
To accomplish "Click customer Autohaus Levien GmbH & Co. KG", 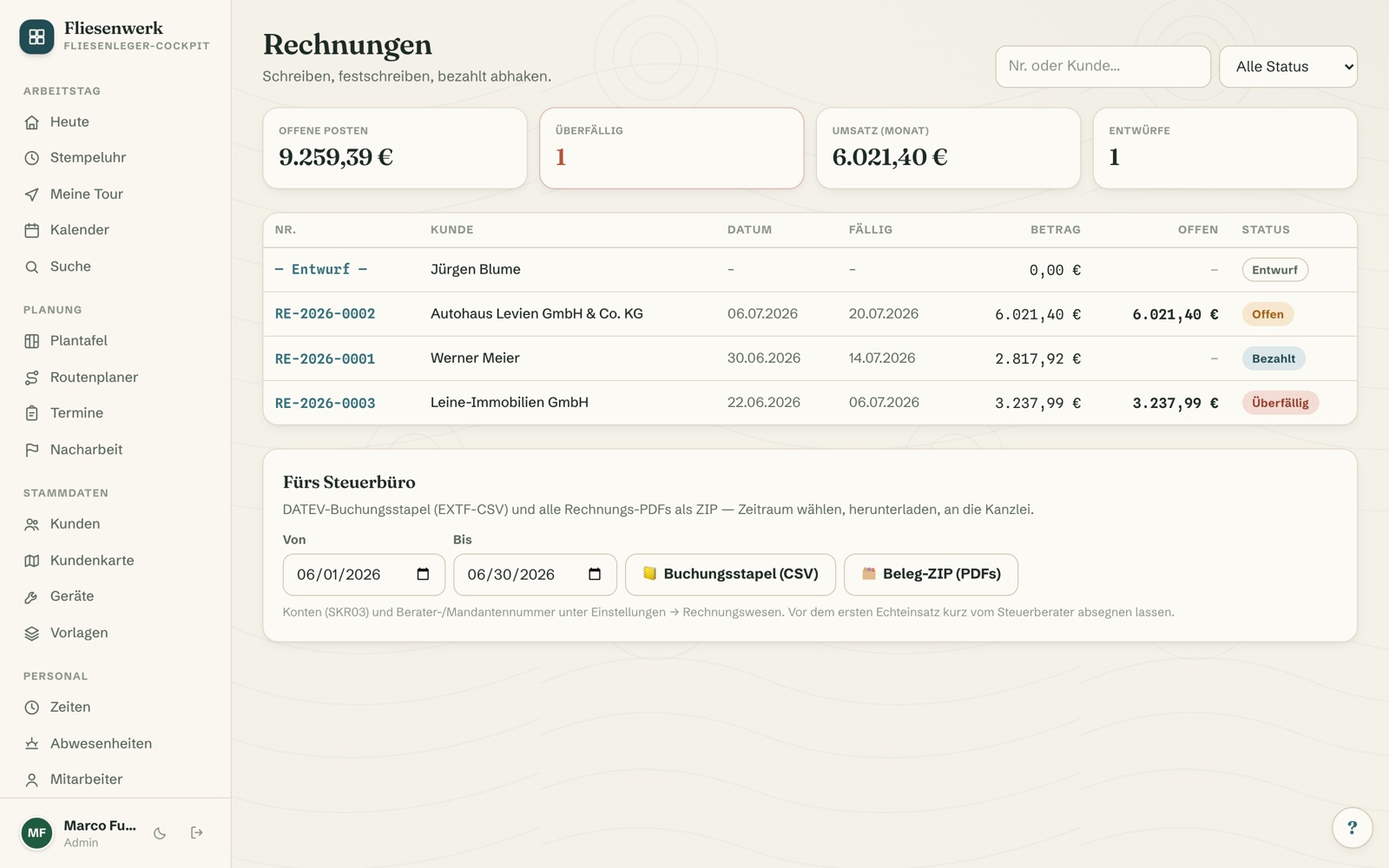I will point(537,314).
